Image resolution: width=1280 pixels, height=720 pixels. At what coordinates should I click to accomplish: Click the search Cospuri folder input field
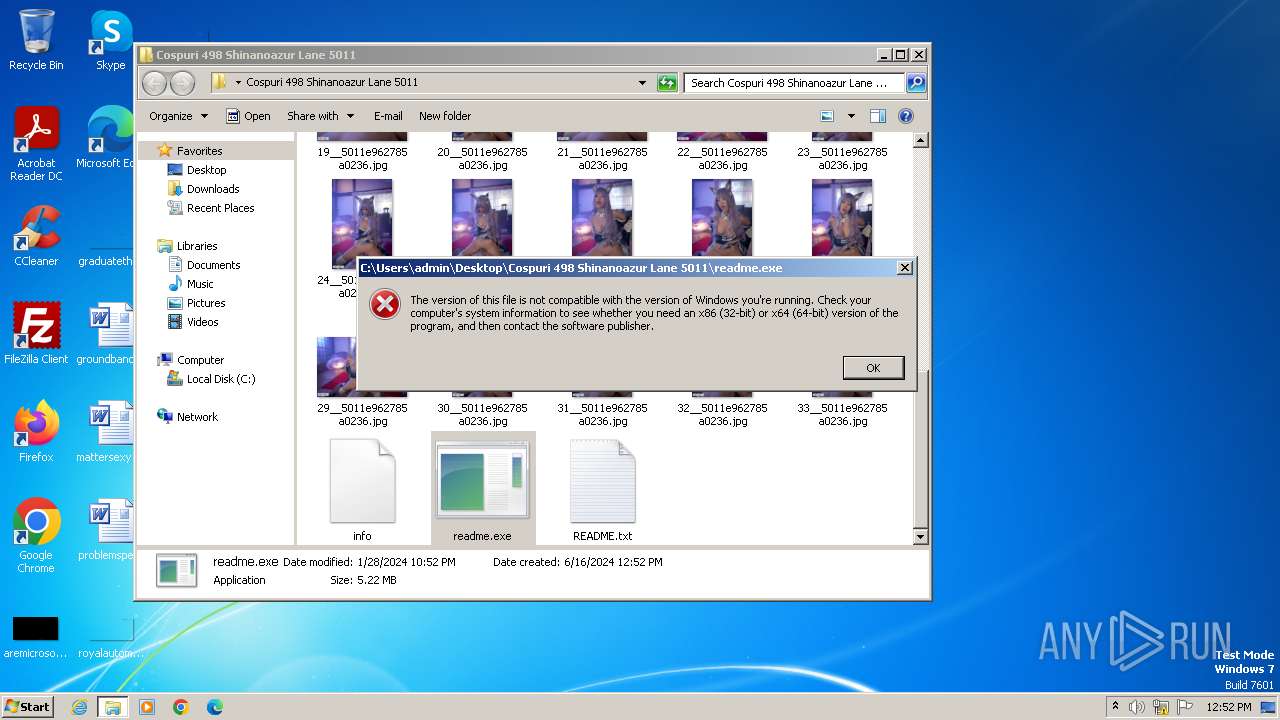point(794,83)
